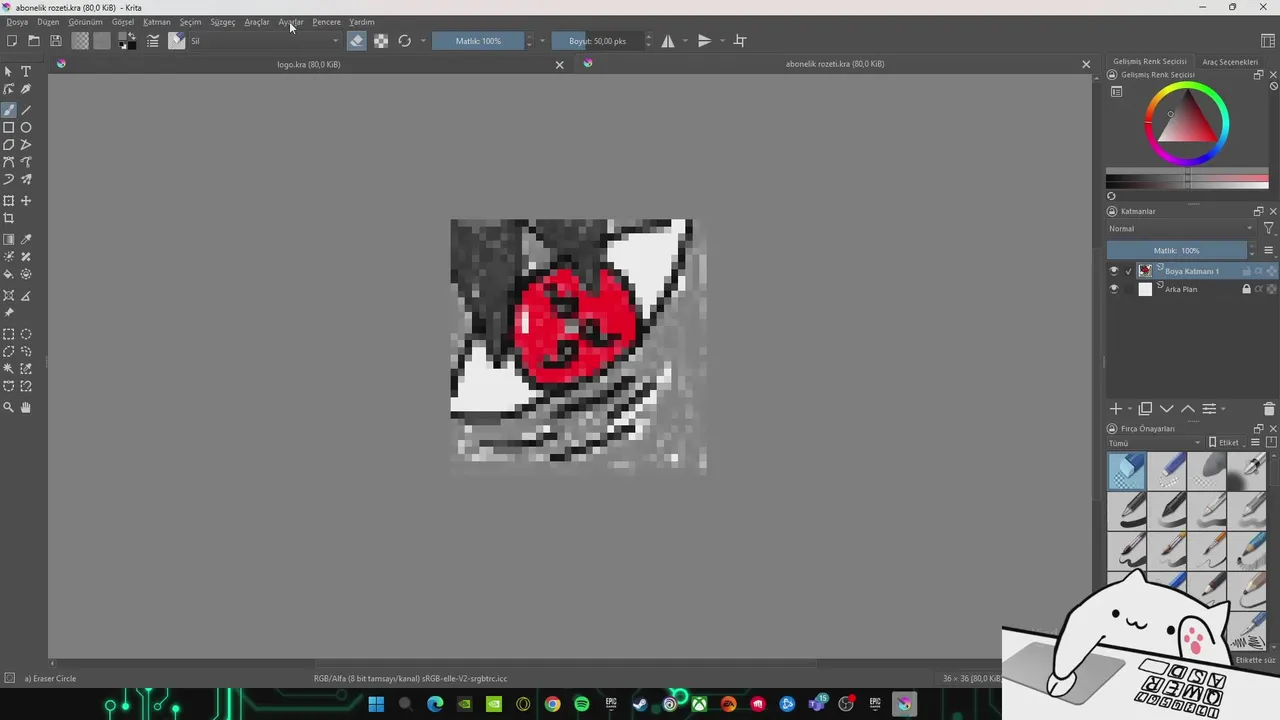Expand reload preset dropdown arrow
The height and width of the screenshot is (720, 1280).
[x=423, y=41]
